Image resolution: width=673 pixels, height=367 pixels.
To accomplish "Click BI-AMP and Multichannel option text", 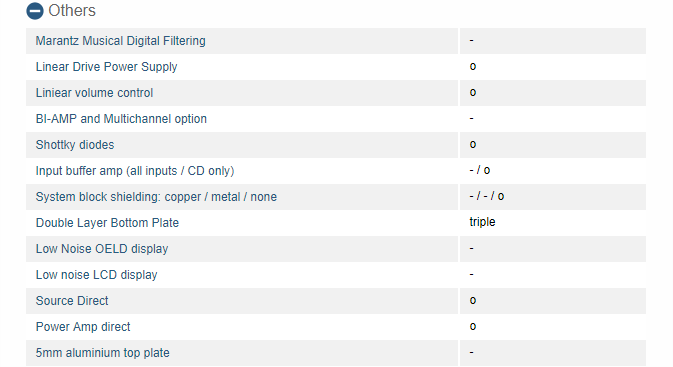I will (x=121, y=119).
